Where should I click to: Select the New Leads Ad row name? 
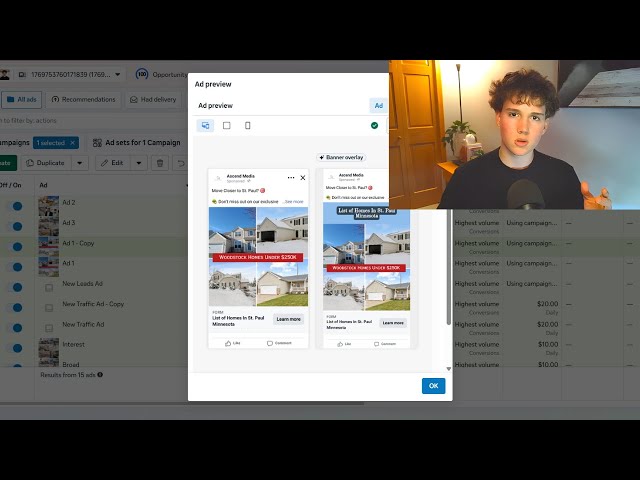tap(82, 284)
